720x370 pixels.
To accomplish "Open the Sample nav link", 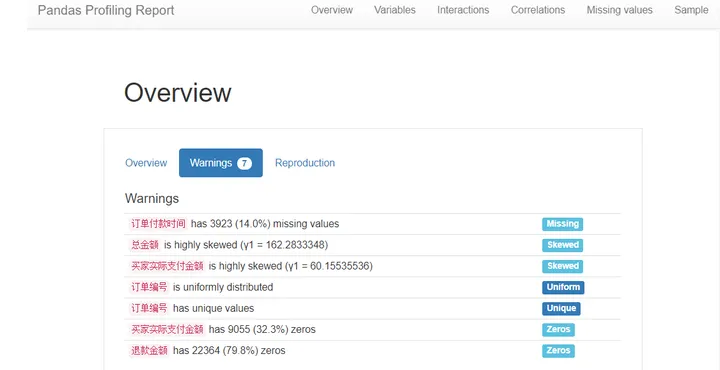I will [691, 10].
